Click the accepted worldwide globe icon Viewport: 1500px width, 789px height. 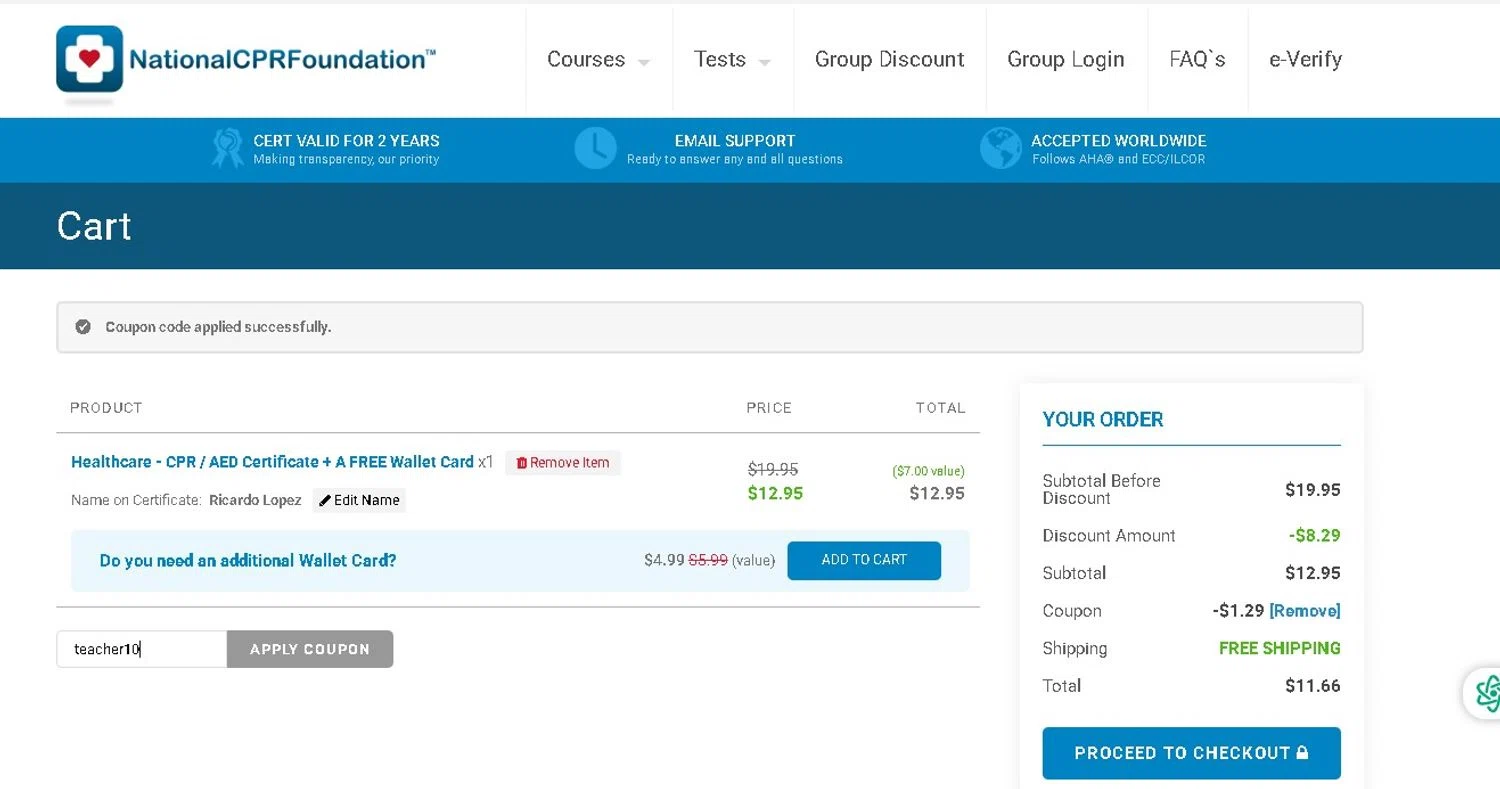pos(1000,148)
